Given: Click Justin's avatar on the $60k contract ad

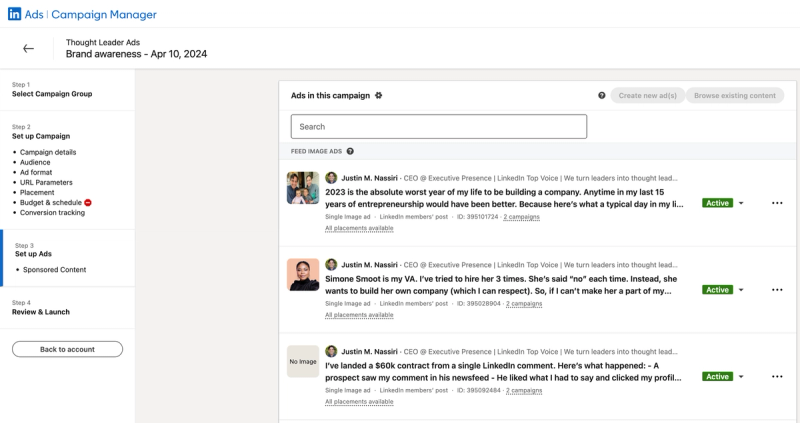Looking at the screenshot, I should pos(331,351).
